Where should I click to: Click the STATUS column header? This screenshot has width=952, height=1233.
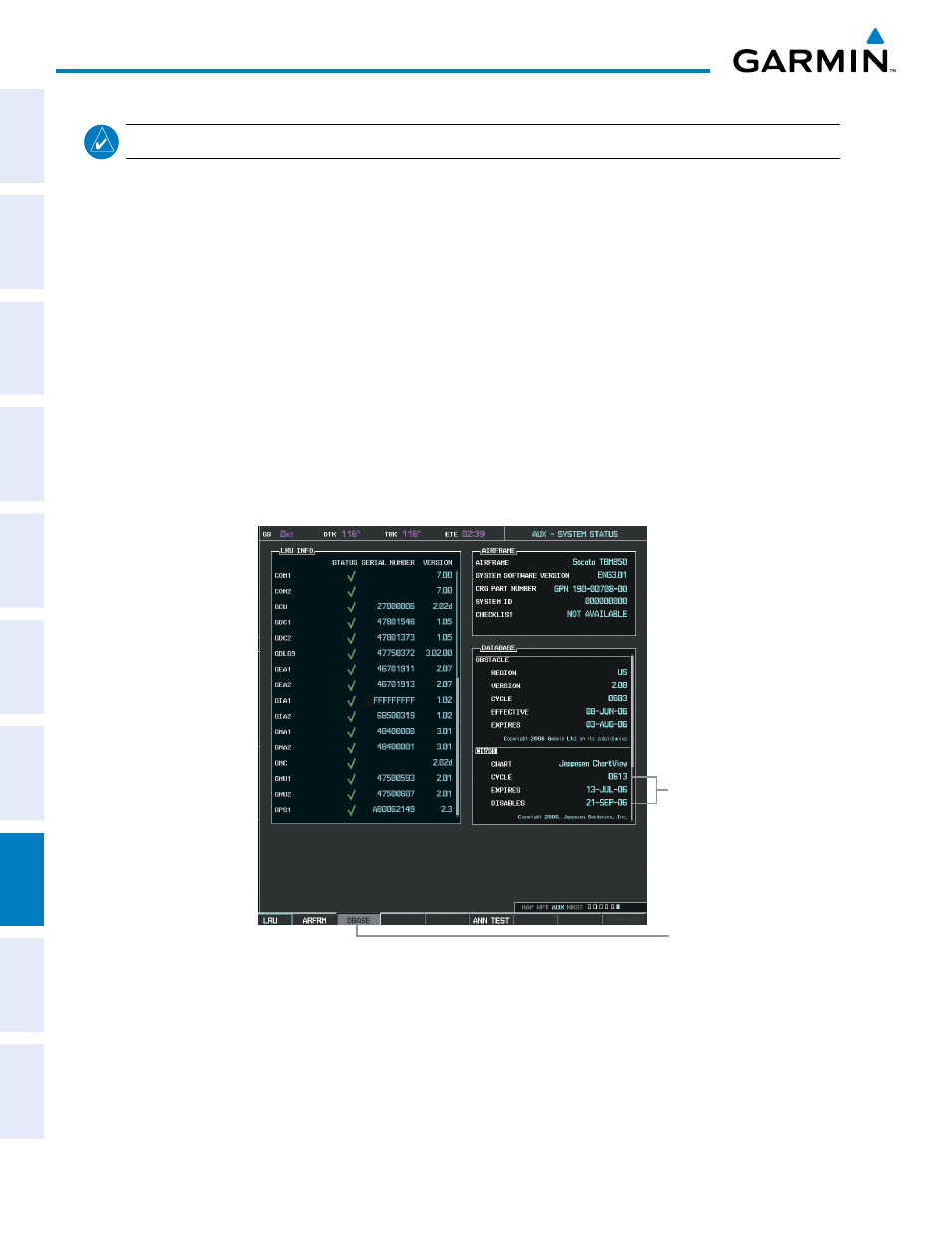pos(345,563)
